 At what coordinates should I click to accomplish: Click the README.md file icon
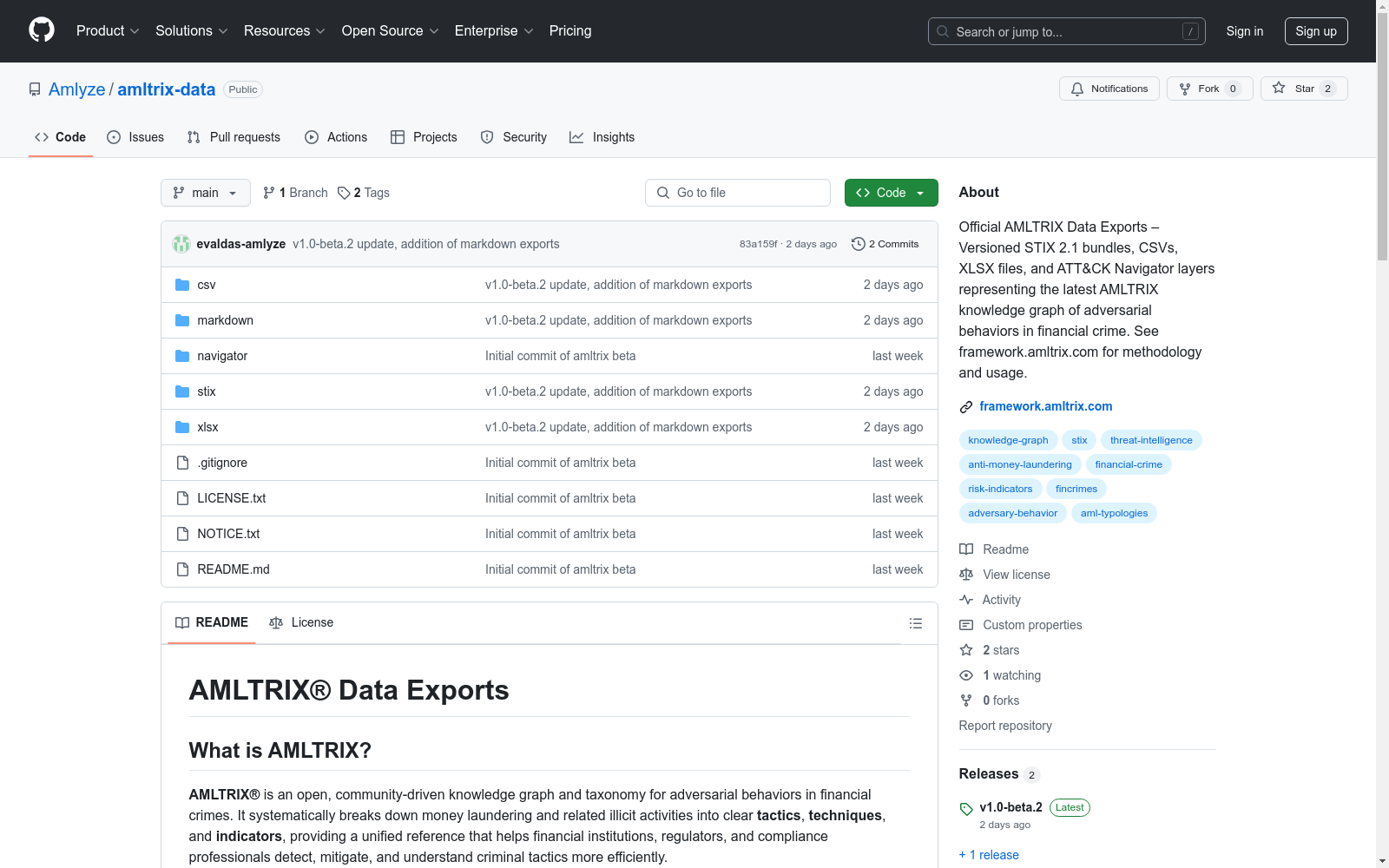coord(182,569)
